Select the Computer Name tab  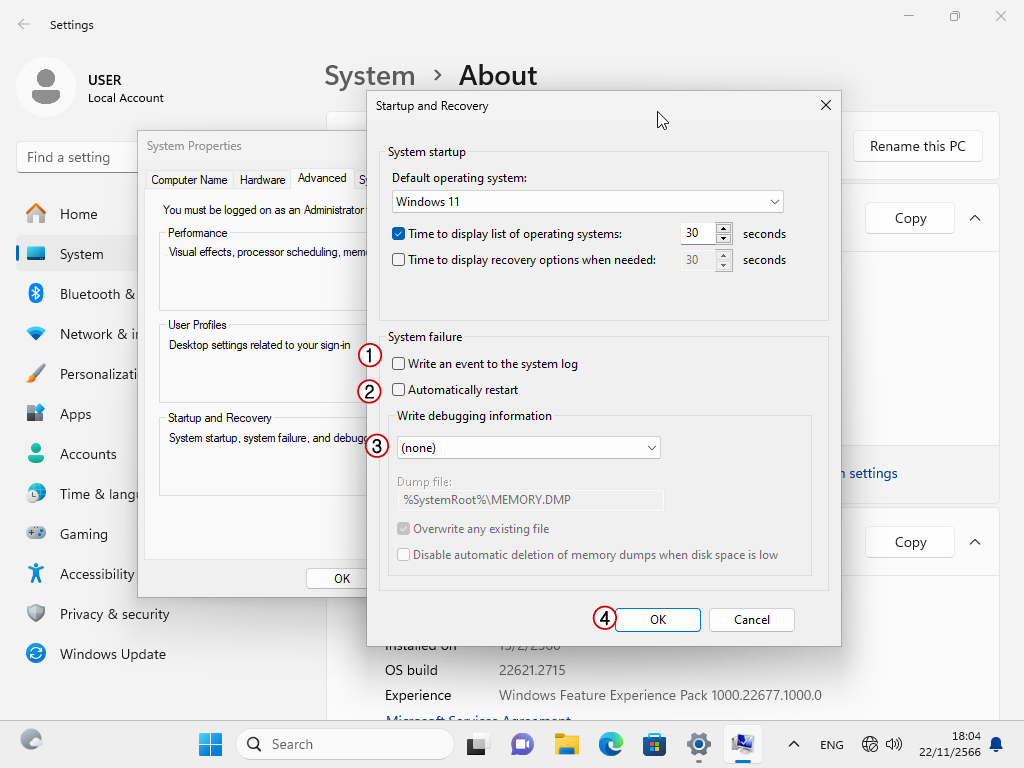189,180
